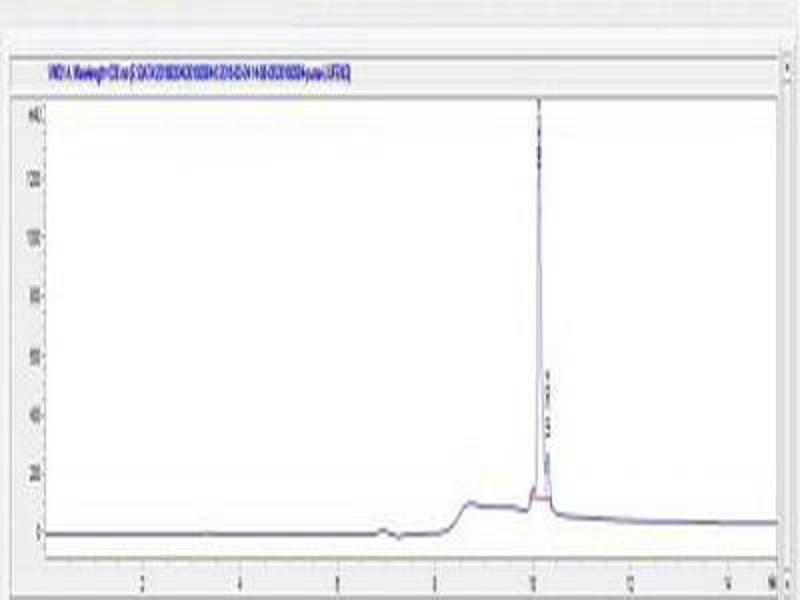Click the tallest chromatogram peak apex
The width and height of the screenshot is (800, 600).
pyautogui.click(x=539, y=104)
